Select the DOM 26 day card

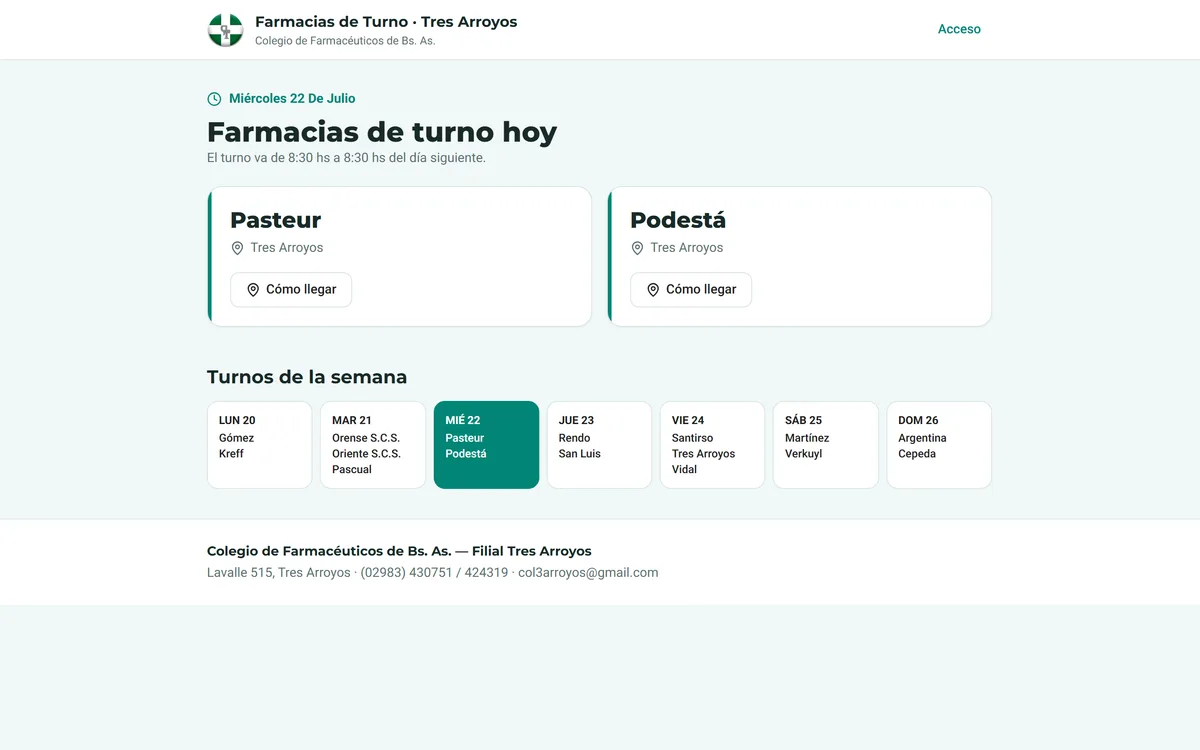pyautogui.click(x=939, y=445)
